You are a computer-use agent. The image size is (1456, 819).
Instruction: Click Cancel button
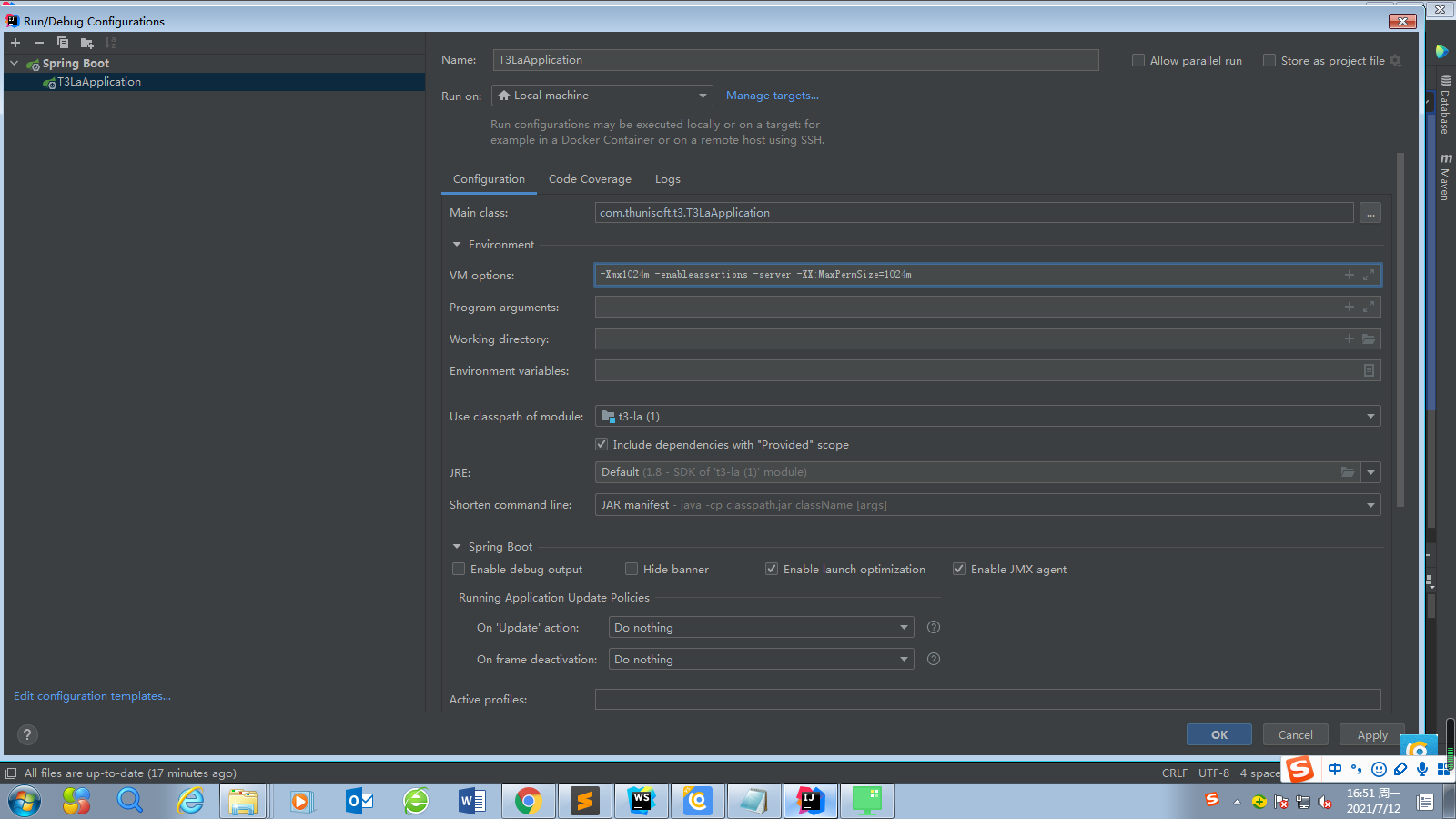coord(1296,734)
